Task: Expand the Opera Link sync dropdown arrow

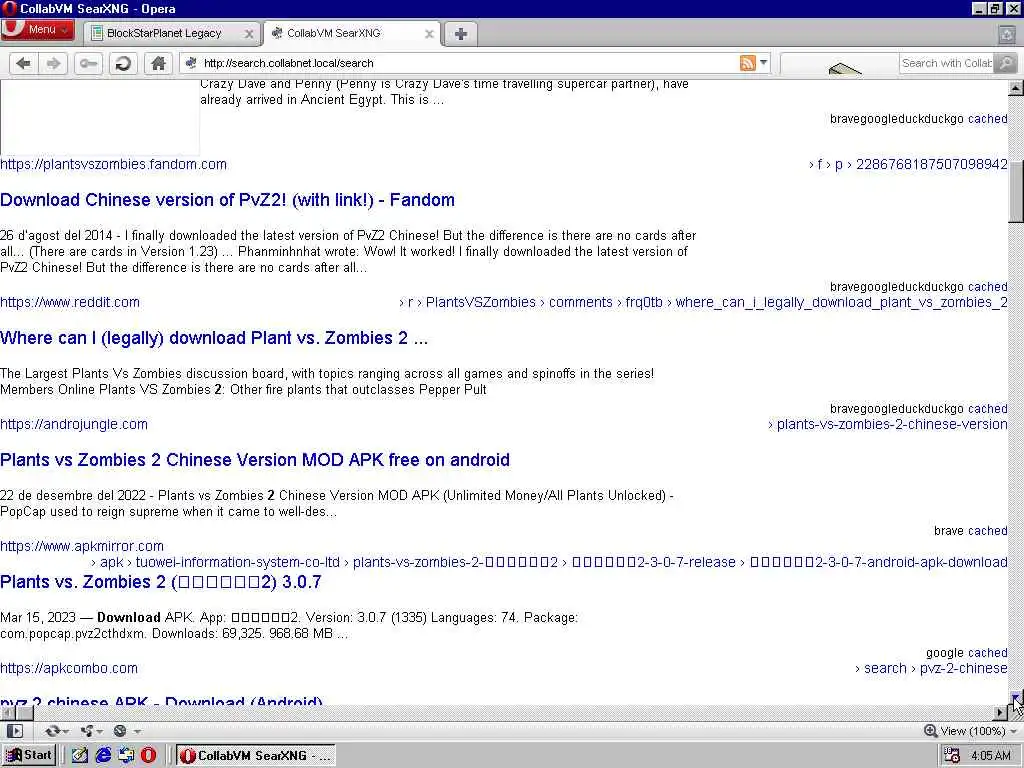Action: (65, 731)
